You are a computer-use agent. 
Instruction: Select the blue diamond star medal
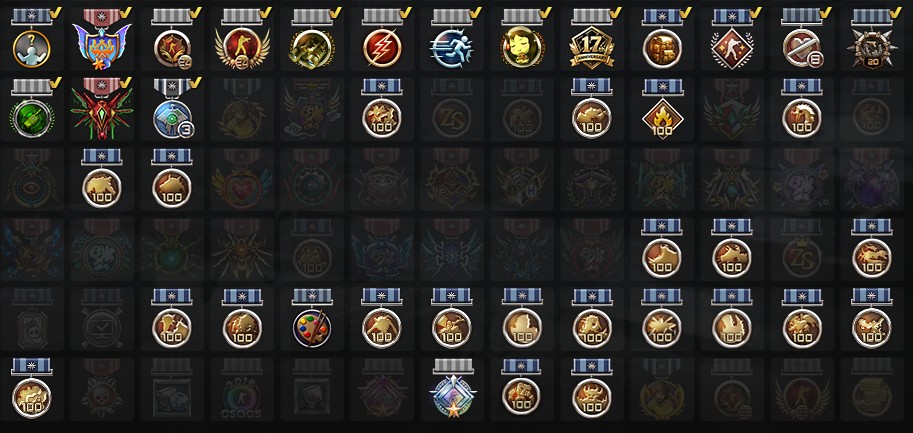451,389
